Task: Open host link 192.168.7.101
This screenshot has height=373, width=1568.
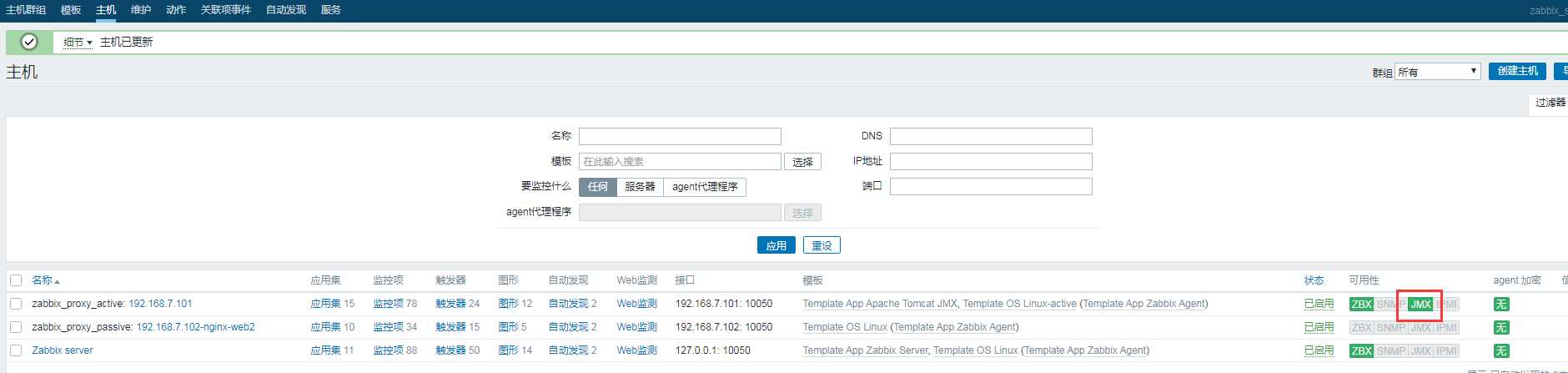Action: 160,304
